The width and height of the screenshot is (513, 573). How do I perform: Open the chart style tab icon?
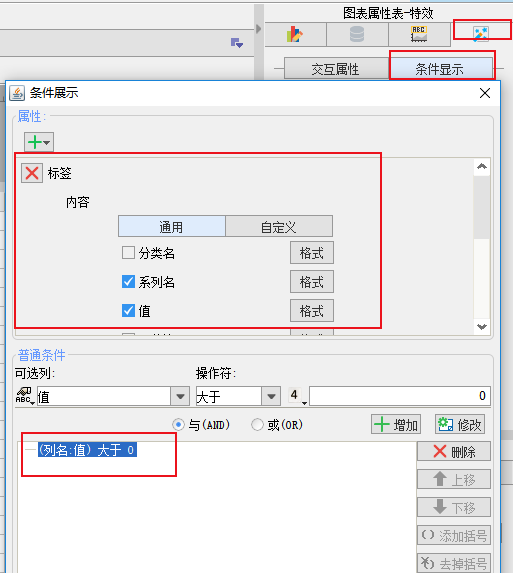coord(419,34)
